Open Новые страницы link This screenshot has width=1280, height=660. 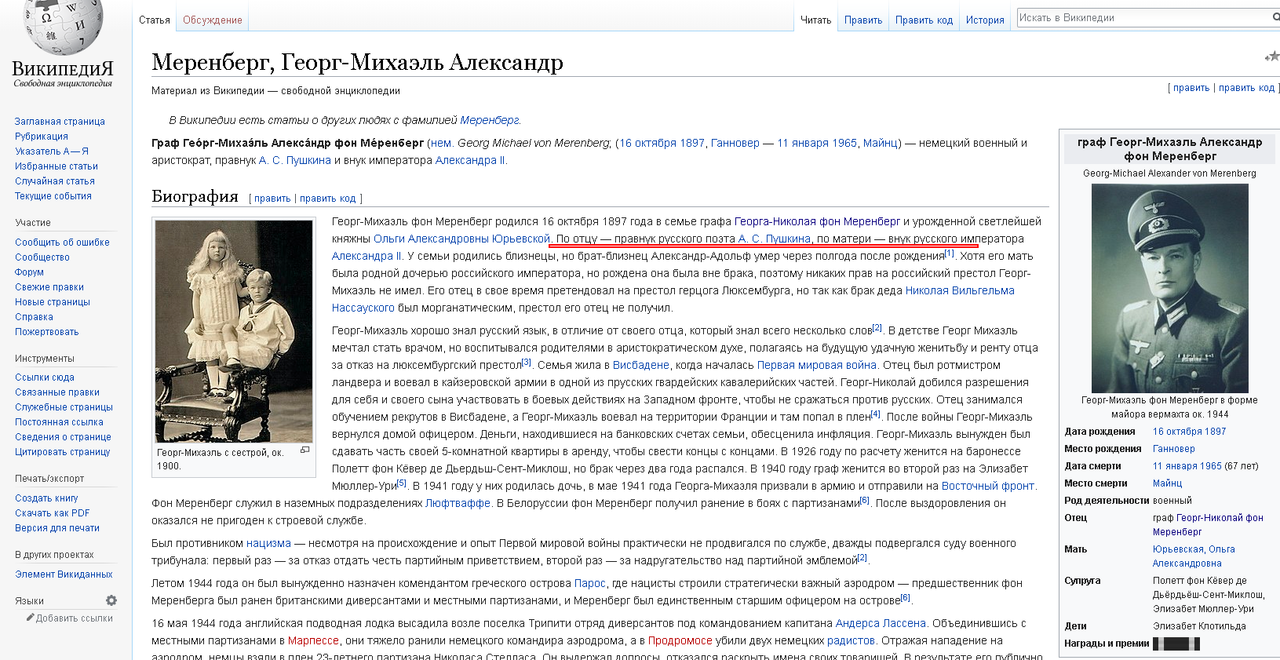[52, 302]
